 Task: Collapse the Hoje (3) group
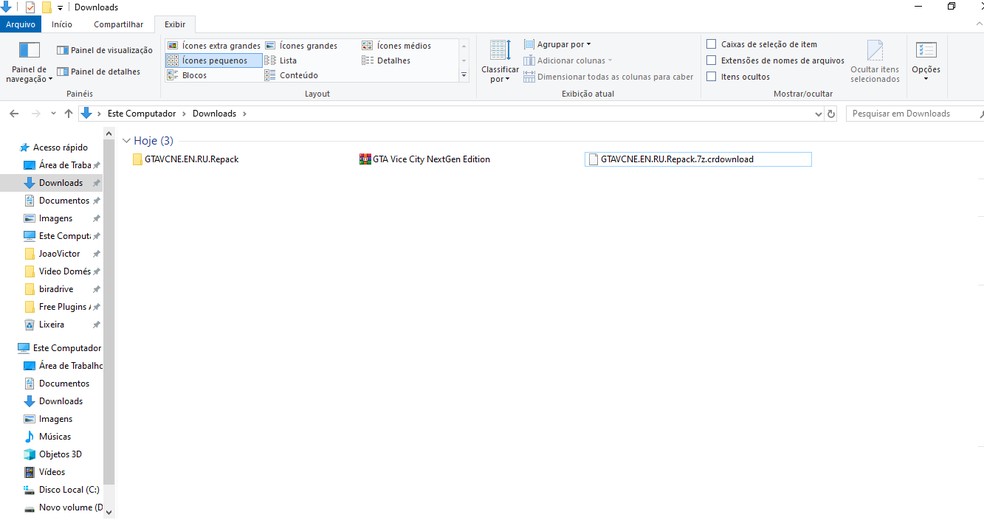point(126,141)
